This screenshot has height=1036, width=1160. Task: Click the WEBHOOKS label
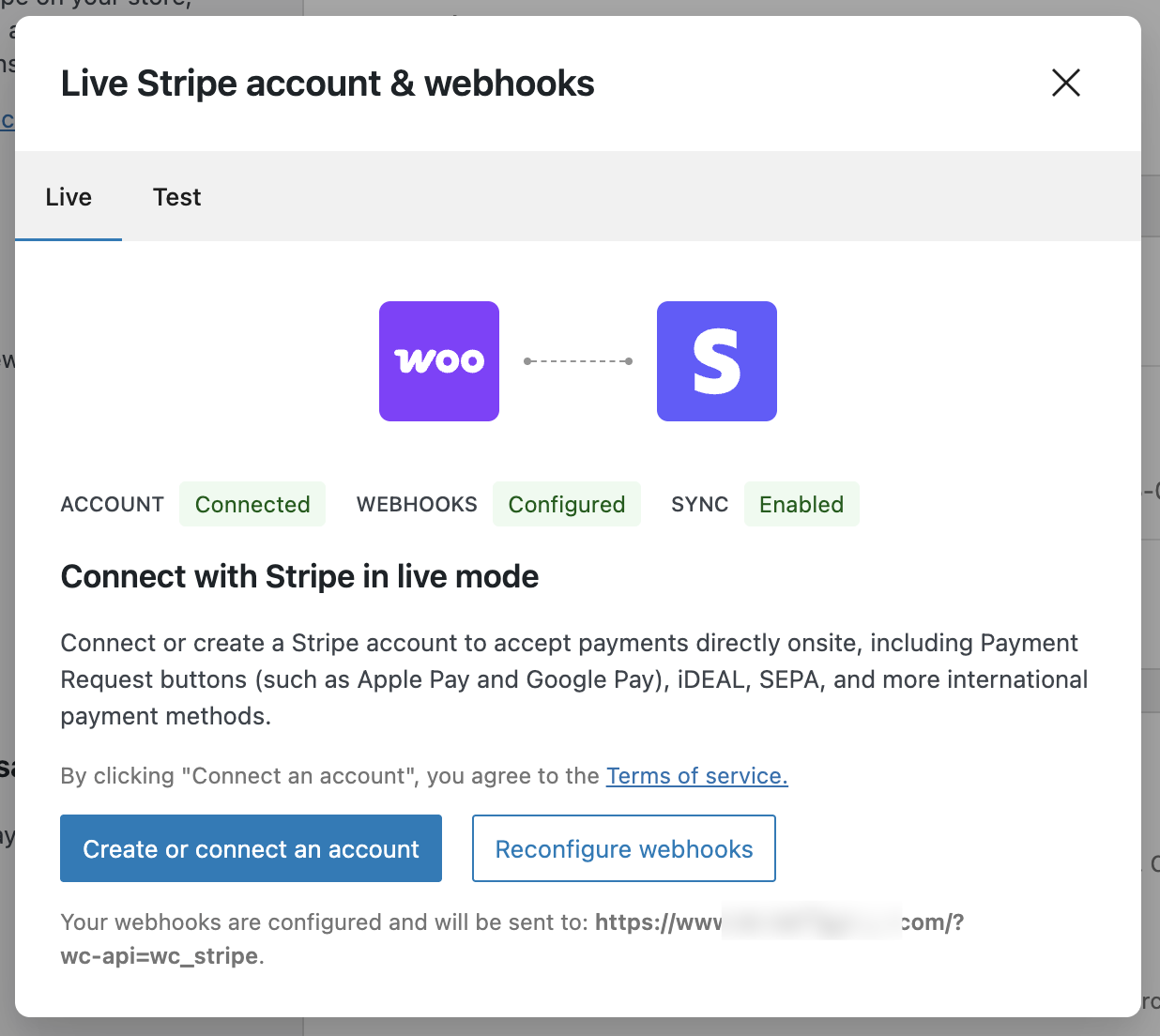[x=417, y=504]
